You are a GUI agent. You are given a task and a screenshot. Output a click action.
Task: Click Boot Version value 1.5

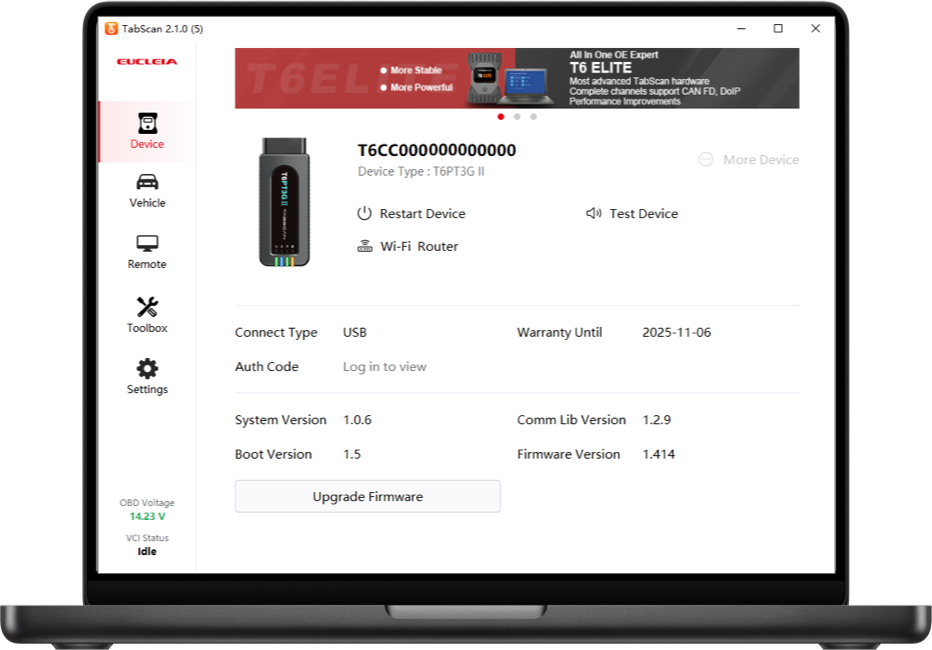[x=352, y=454]
